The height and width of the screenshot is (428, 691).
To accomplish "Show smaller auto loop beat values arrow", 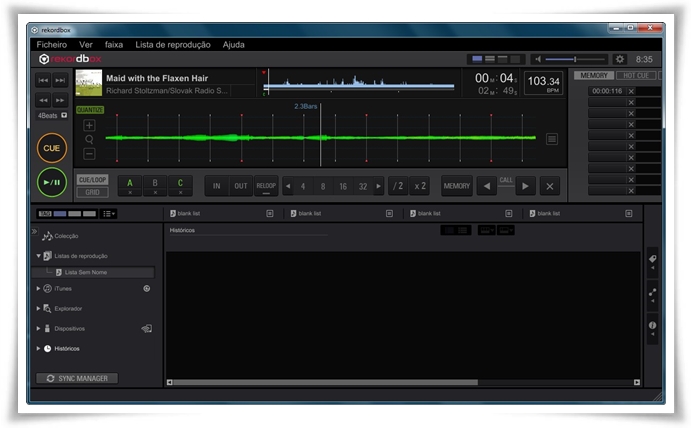I will coord(288,186).
